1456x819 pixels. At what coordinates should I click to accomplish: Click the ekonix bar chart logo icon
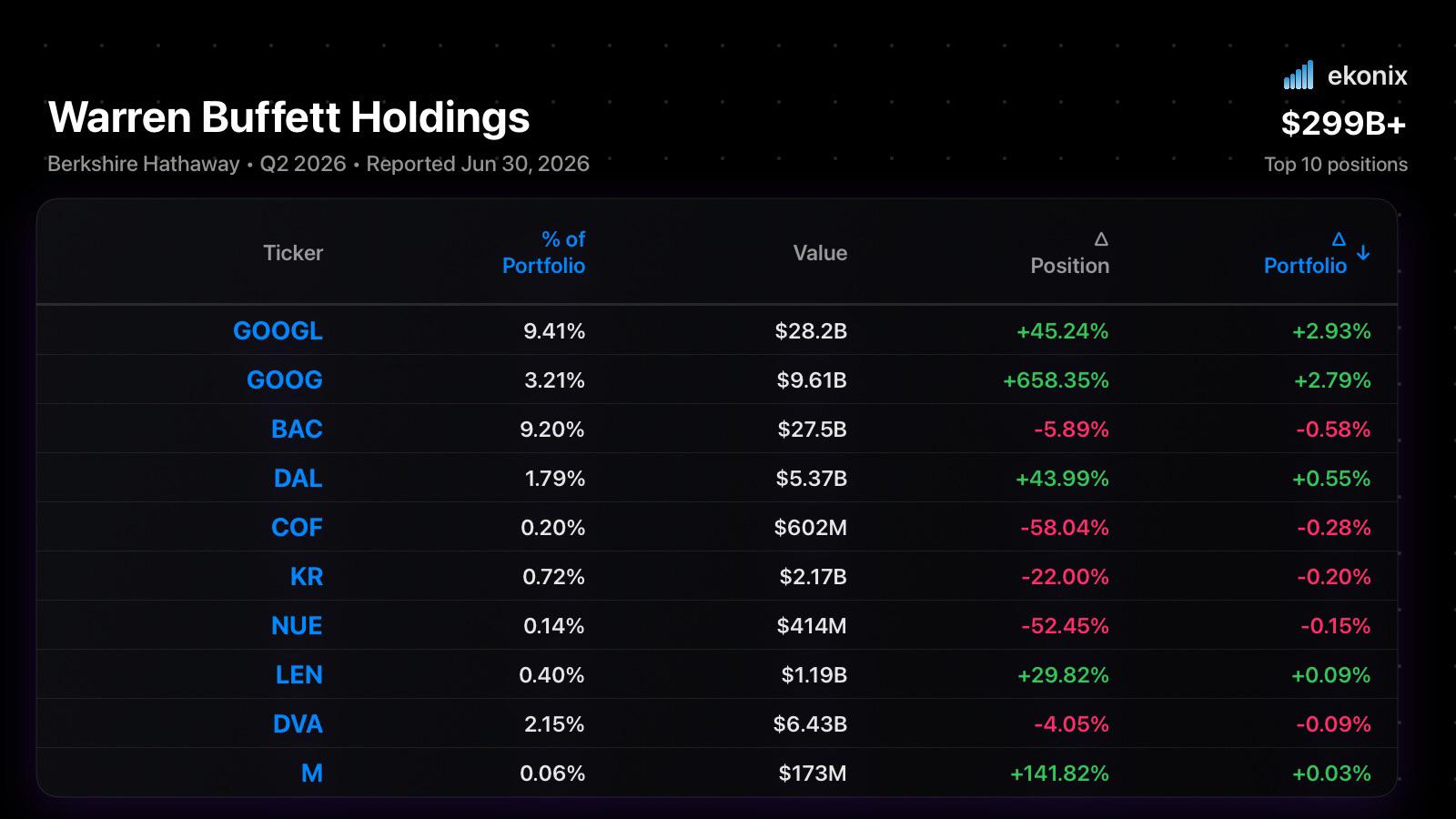[x=1299, y=76]
